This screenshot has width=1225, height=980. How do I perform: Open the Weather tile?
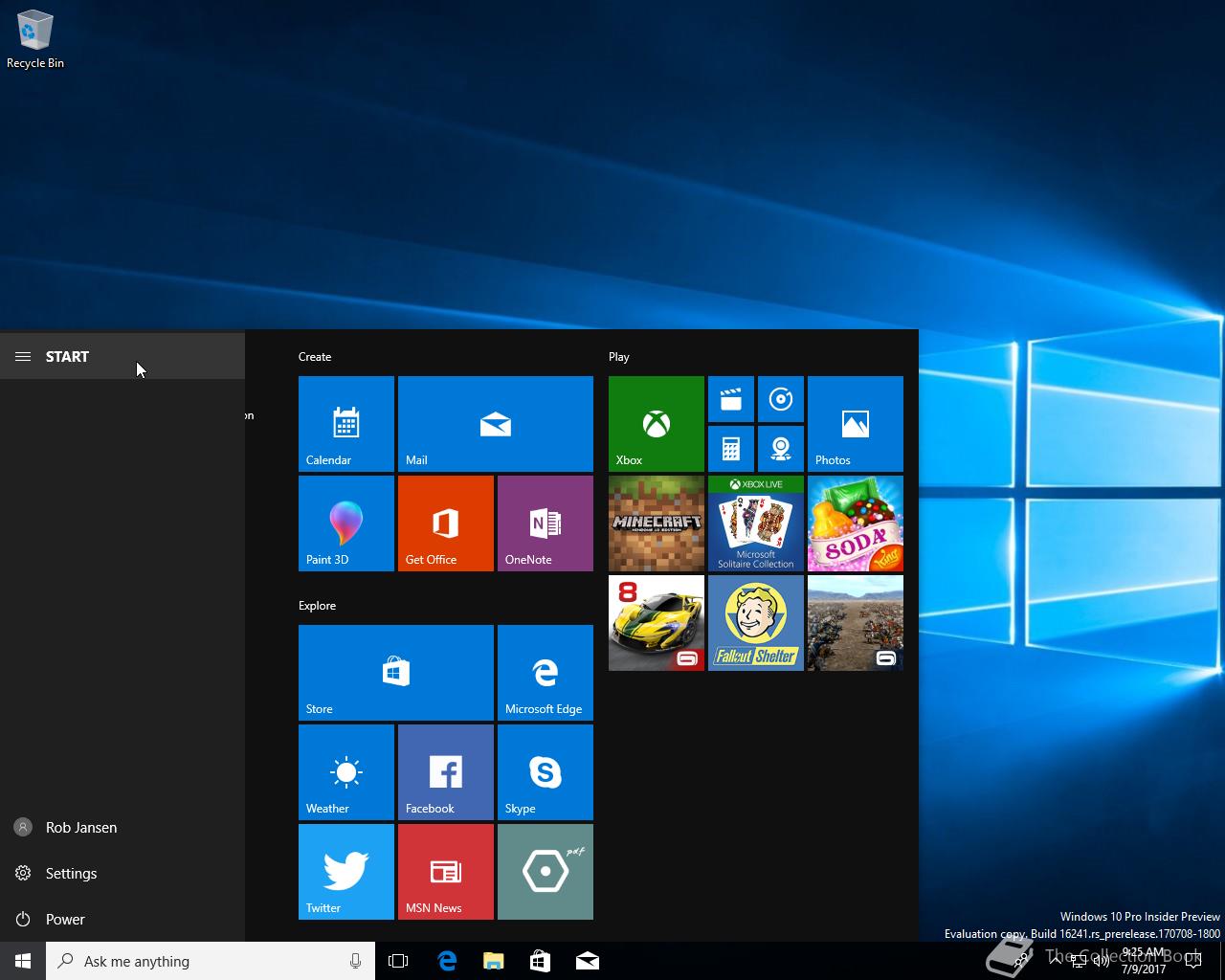click(346, 772)
